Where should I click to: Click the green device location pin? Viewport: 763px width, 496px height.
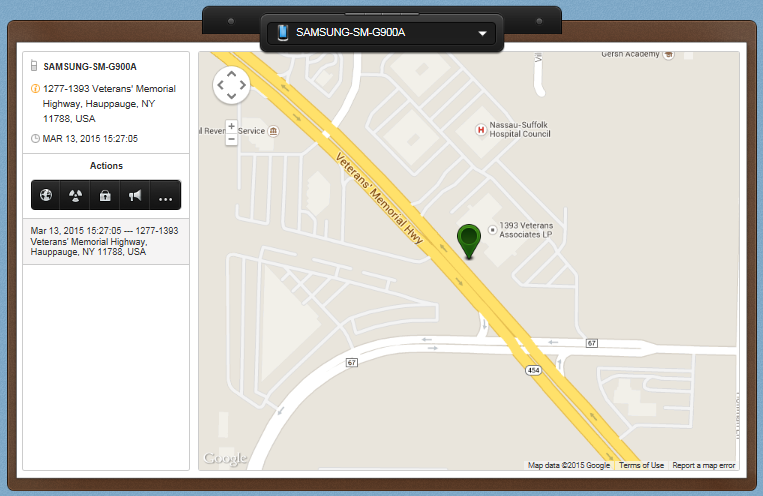point(469,241)
